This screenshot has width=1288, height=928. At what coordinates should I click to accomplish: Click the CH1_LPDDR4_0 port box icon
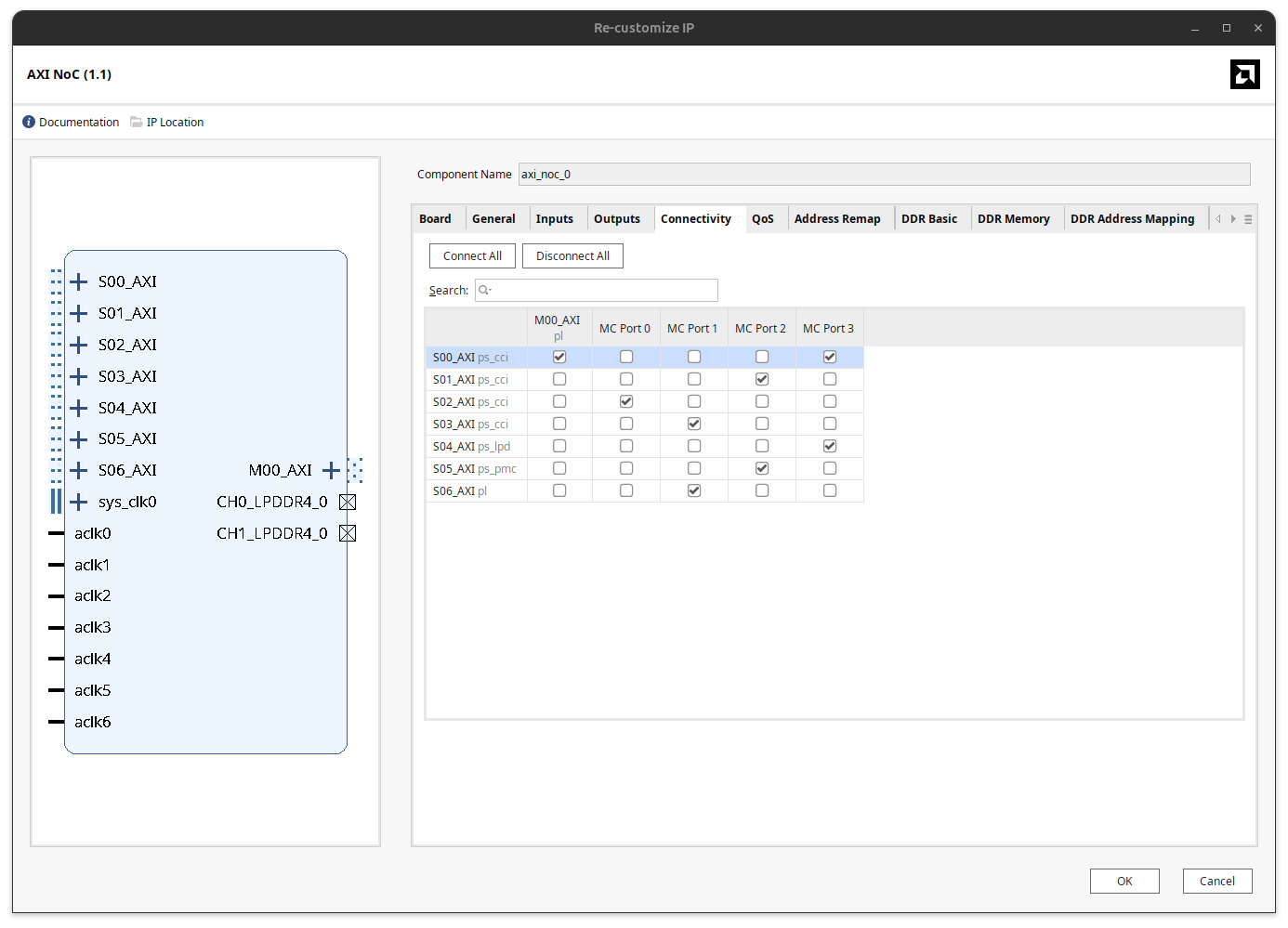pos(348,533)
